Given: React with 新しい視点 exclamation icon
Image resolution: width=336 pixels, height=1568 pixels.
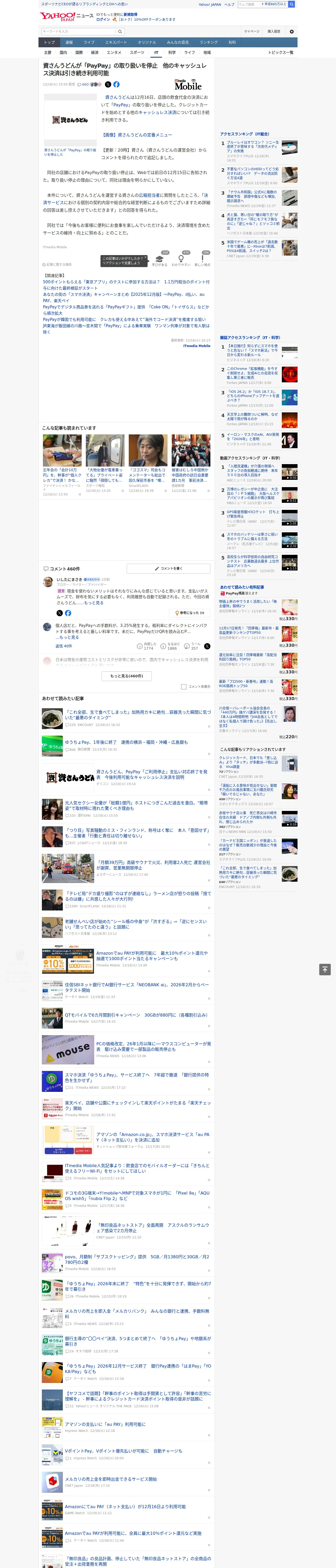Looking at the screenshot, I should coord(203,259).
